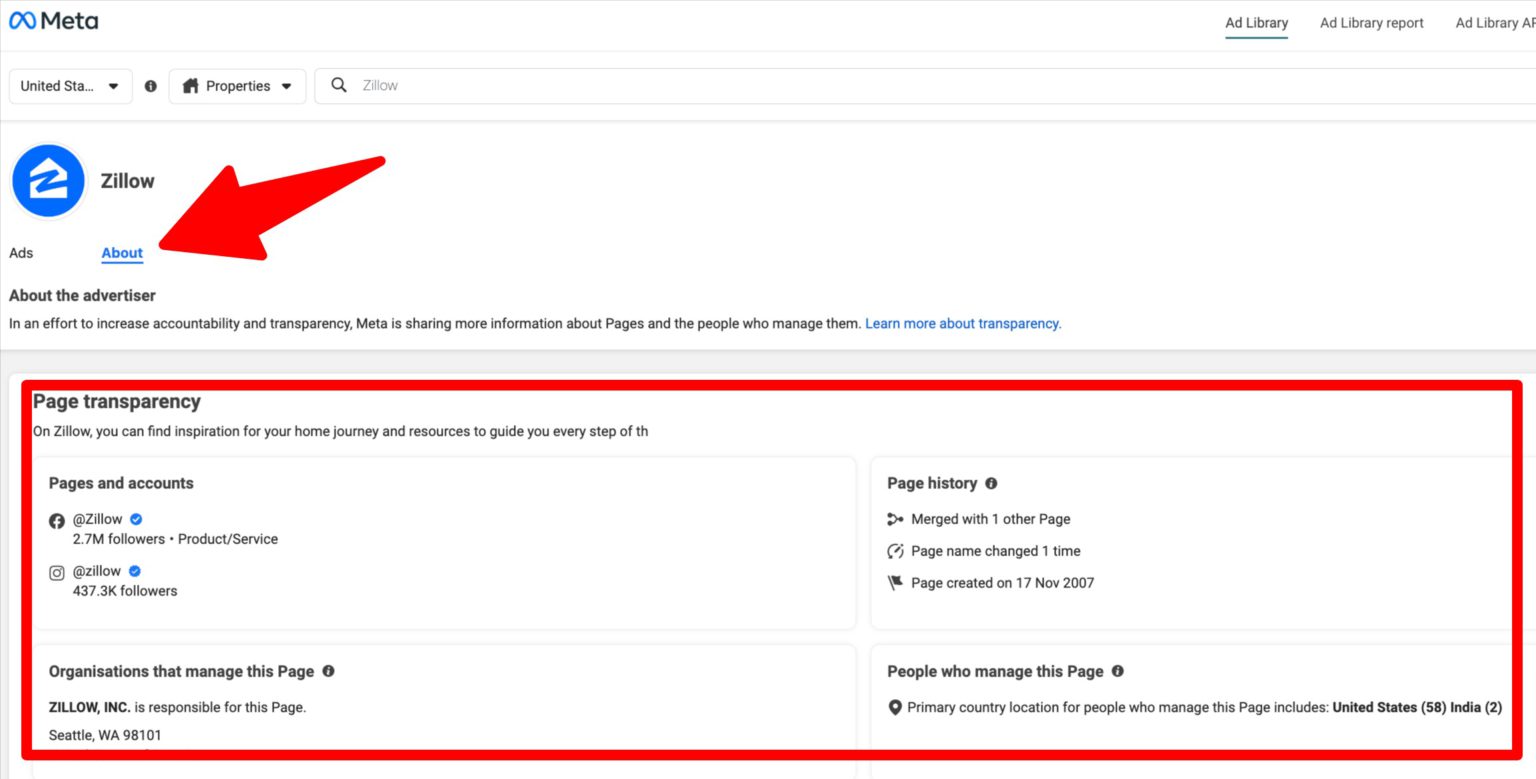Click the Zillow page profile logo
The image size is (1536, 779).
pos(48,180)
